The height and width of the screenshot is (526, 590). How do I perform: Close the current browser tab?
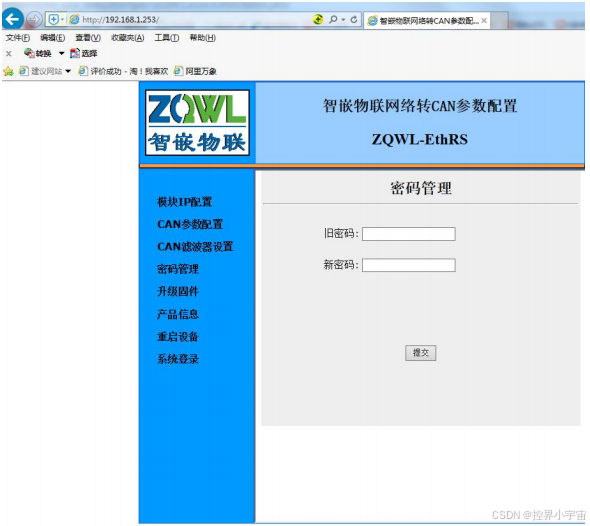[484, 21]
